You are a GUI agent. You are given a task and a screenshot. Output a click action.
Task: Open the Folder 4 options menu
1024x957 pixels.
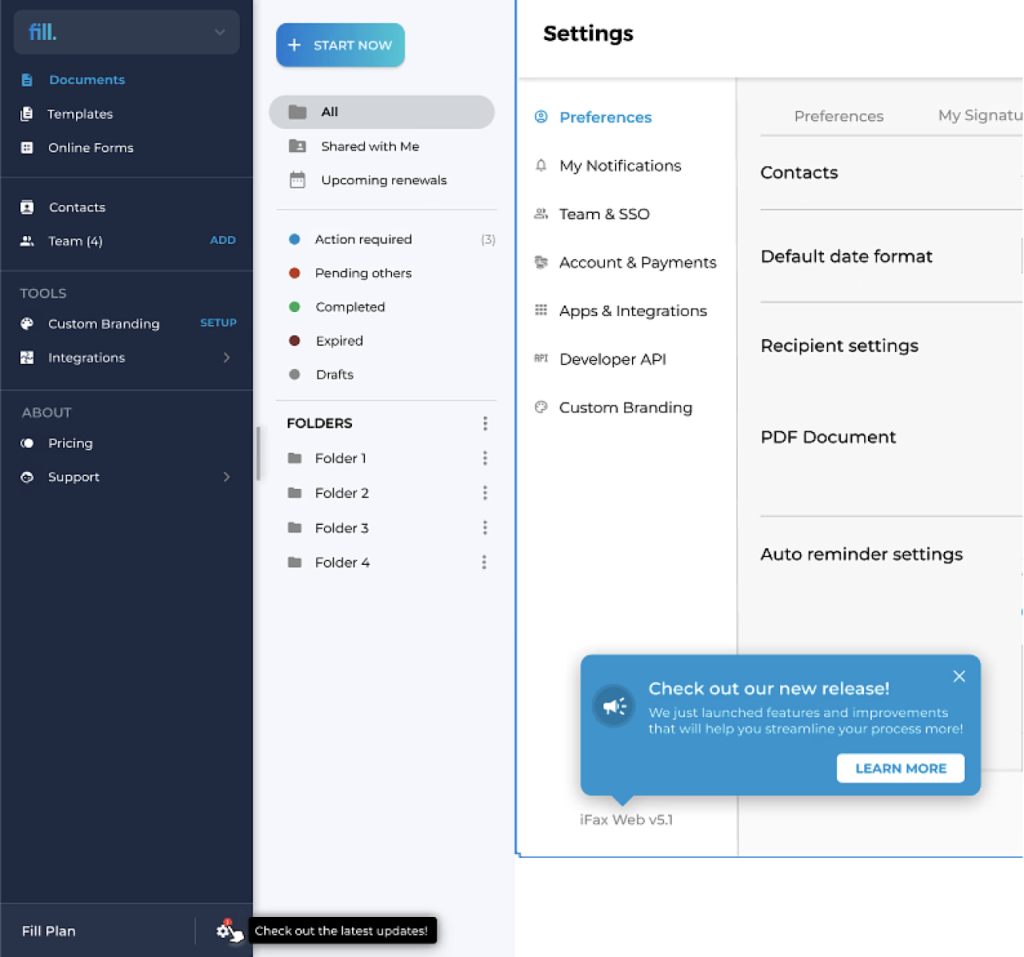point(484,562)
